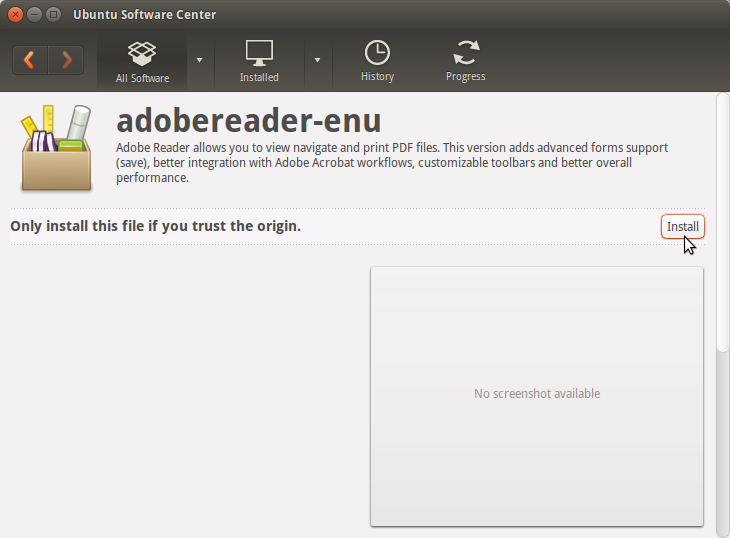730x538 pixels.
Task: Minimize the Ubuntu Software Center window
Action: click(x=34, y=14)
